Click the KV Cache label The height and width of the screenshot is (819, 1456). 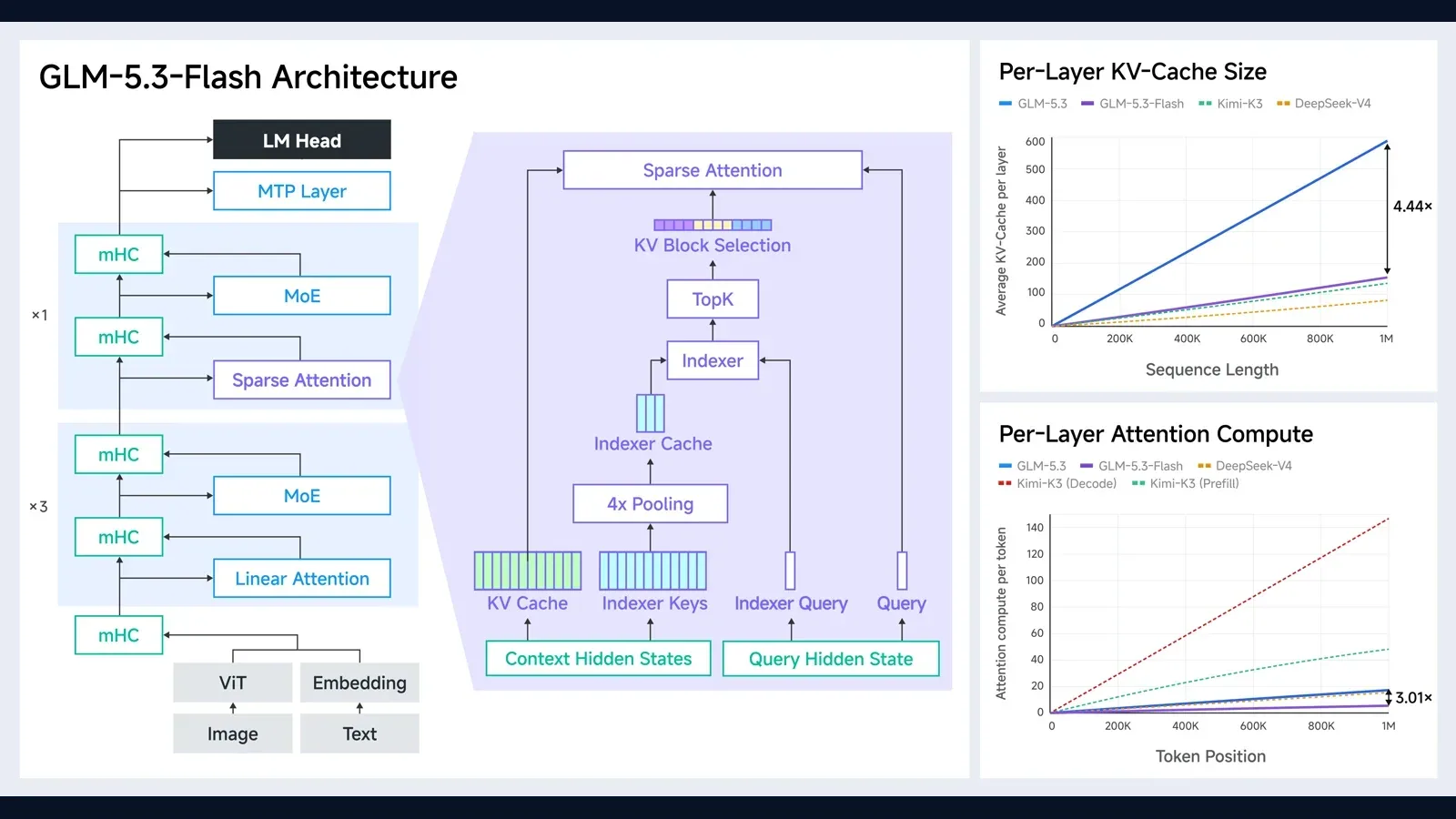(x=527, y=603)
